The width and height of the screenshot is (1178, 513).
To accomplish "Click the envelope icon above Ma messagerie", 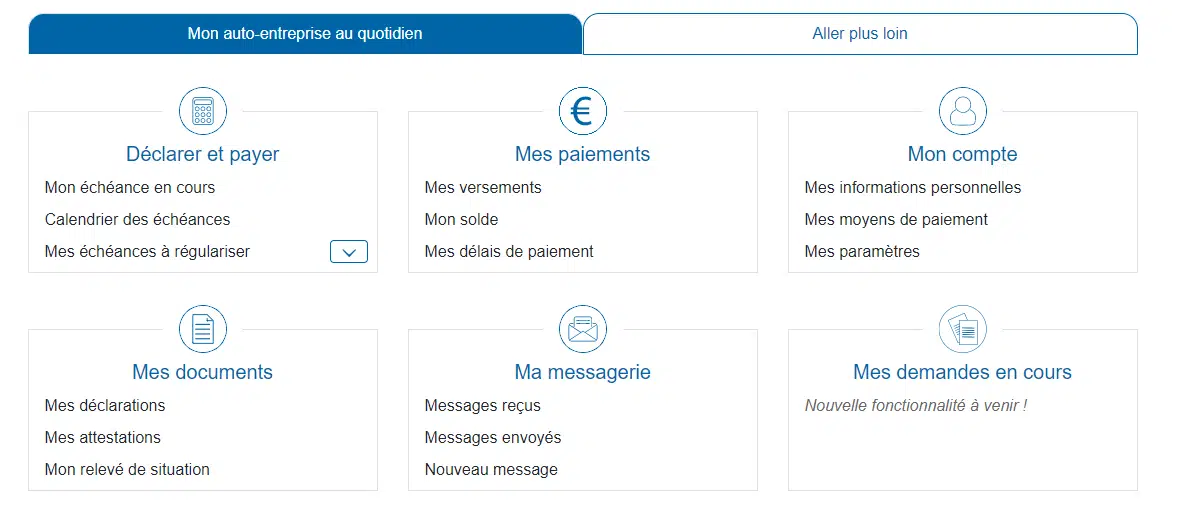I will pos(582,329).
